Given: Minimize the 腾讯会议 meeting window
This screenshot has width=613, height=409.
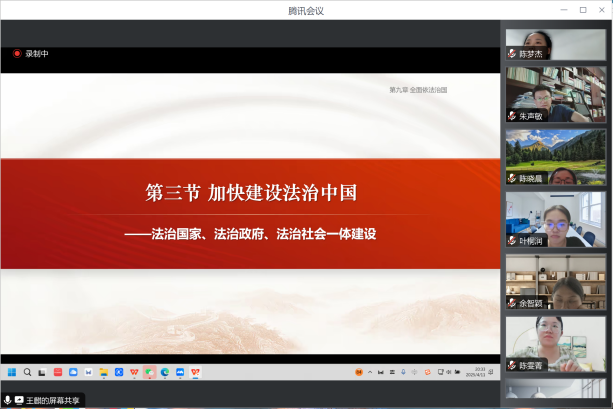Looking at the screenshot, I should (563, 10).
